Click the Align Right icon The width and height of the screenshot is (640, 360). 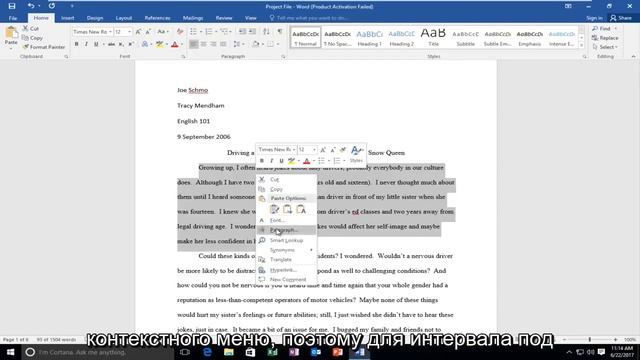pyautogui.click(x=213, y=44)
